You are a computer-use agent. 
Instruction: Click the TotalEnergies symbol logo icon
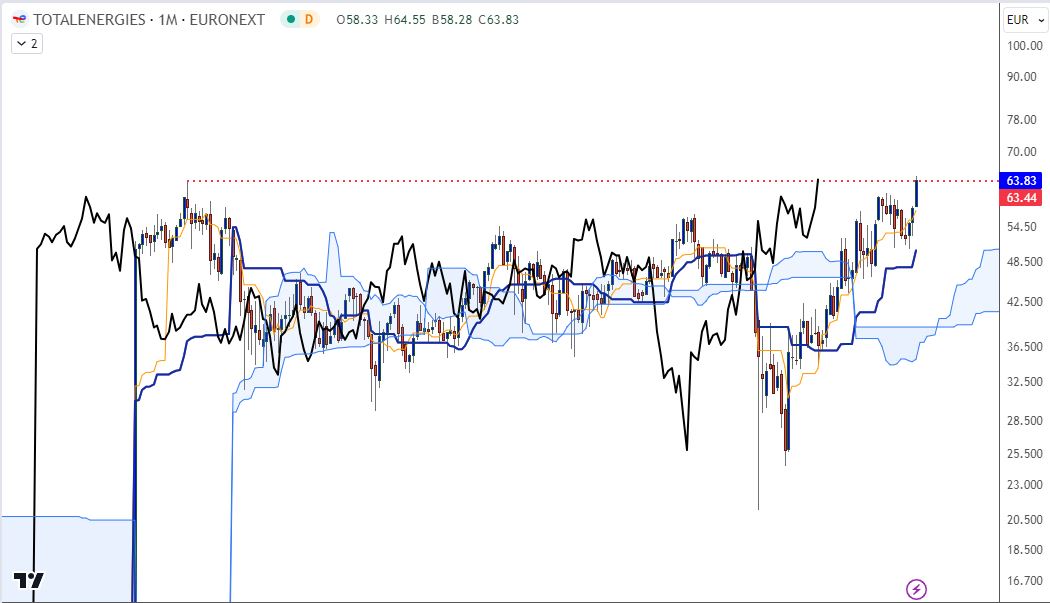(19, 19)
